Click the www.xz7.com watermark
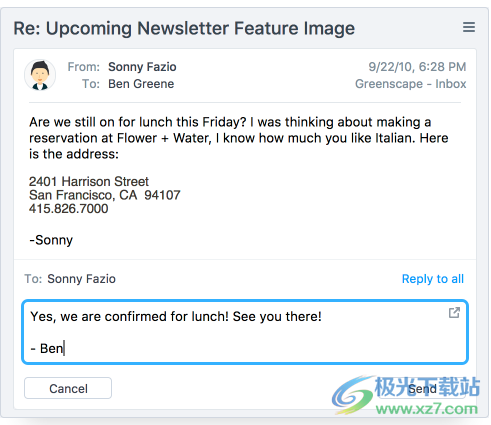Image resolution: width=491 pixels, height=425 pixels. [x=427, y=409]
